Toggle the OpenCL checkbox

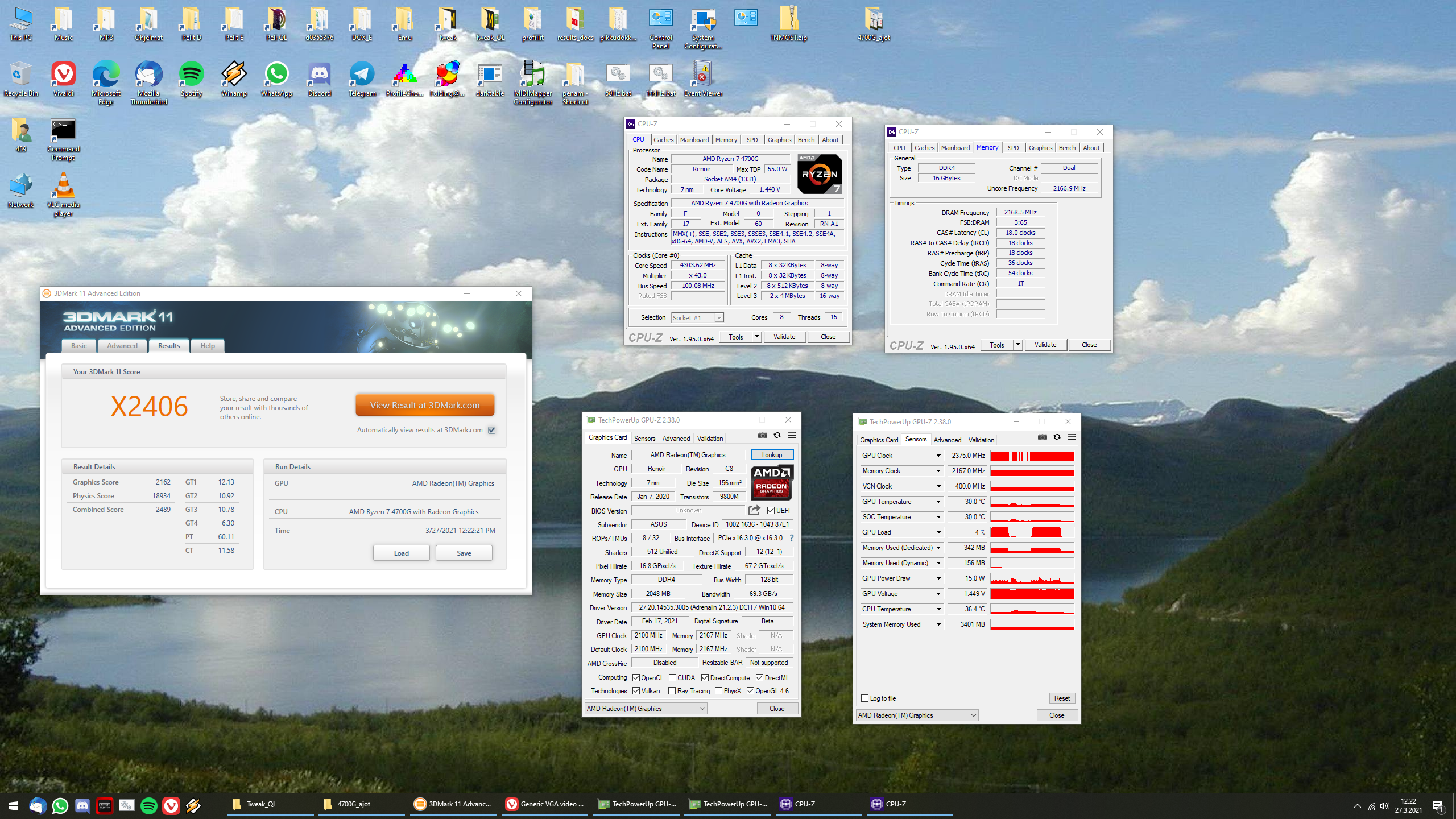(636, 677)
